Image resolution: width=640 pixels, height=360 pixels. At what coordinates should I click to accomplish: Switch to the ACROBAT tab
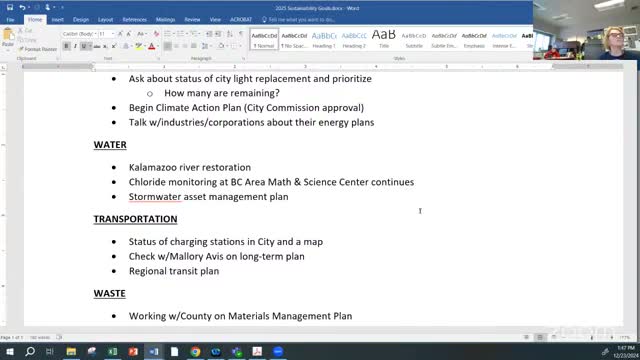pyautogui.click(x=241, y=20)
